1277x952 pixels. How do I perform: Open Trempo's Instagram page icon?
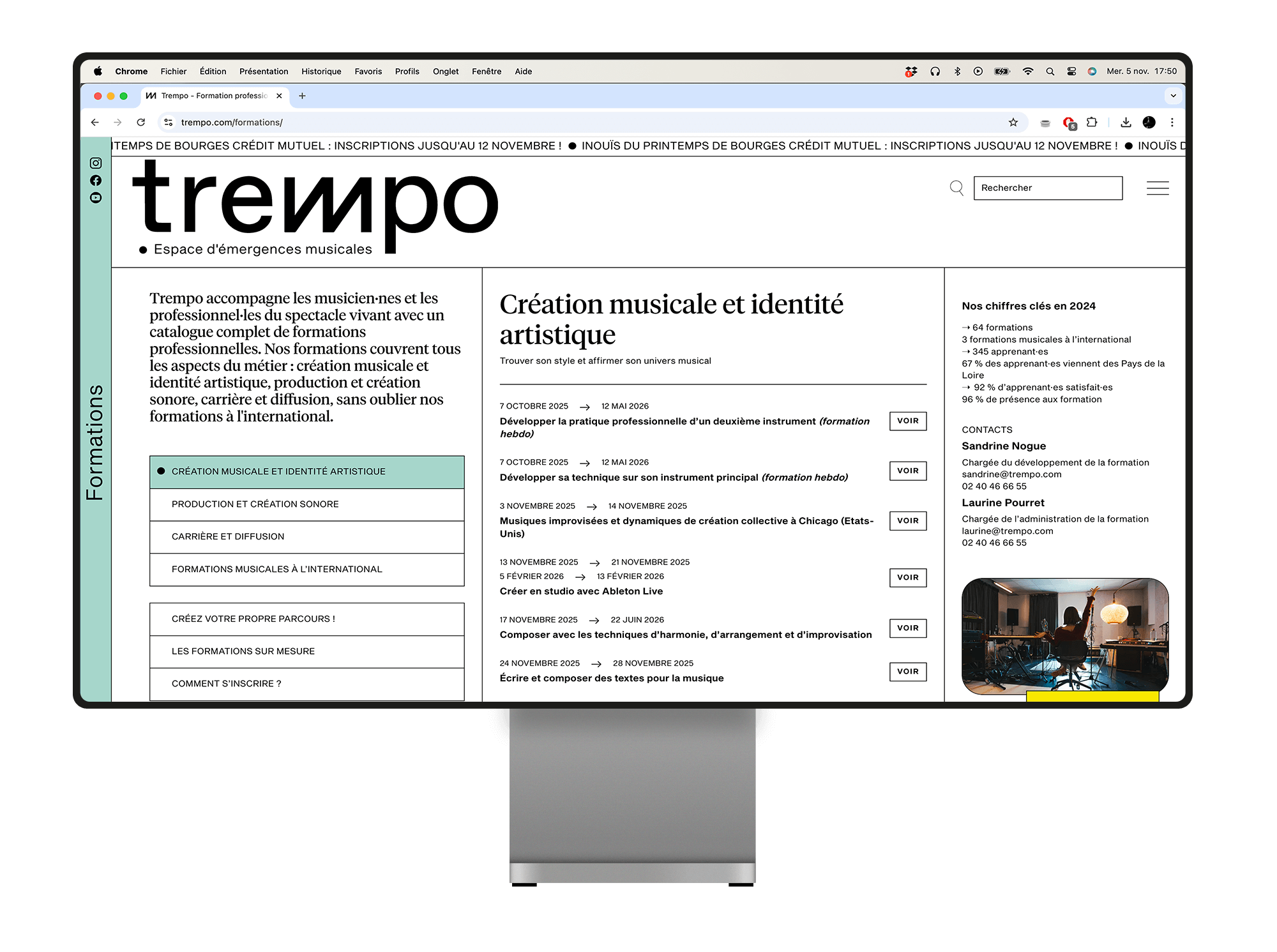click(96, 163)
